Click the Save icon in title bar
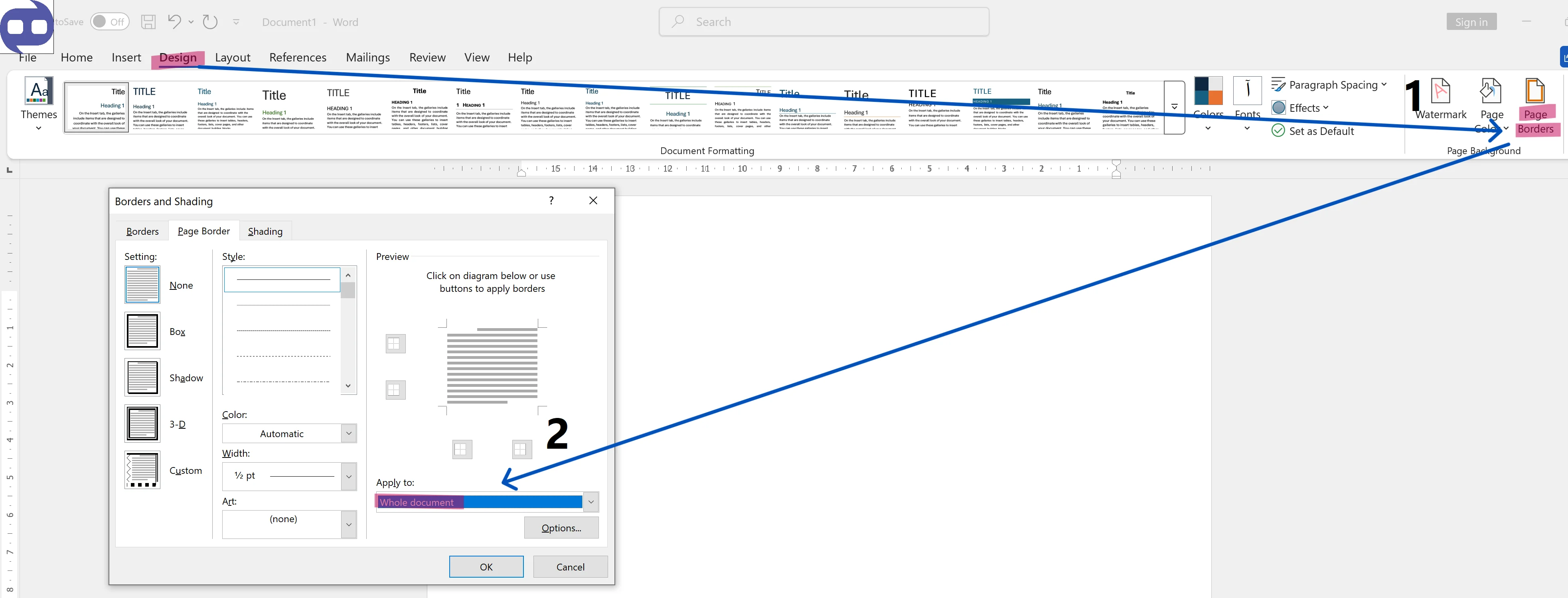 148,22
